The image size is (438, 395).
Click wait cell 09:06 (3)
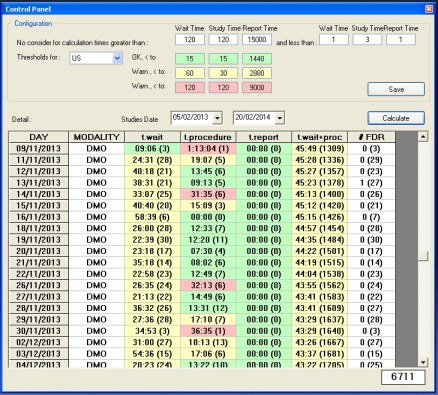pos(152,148)
